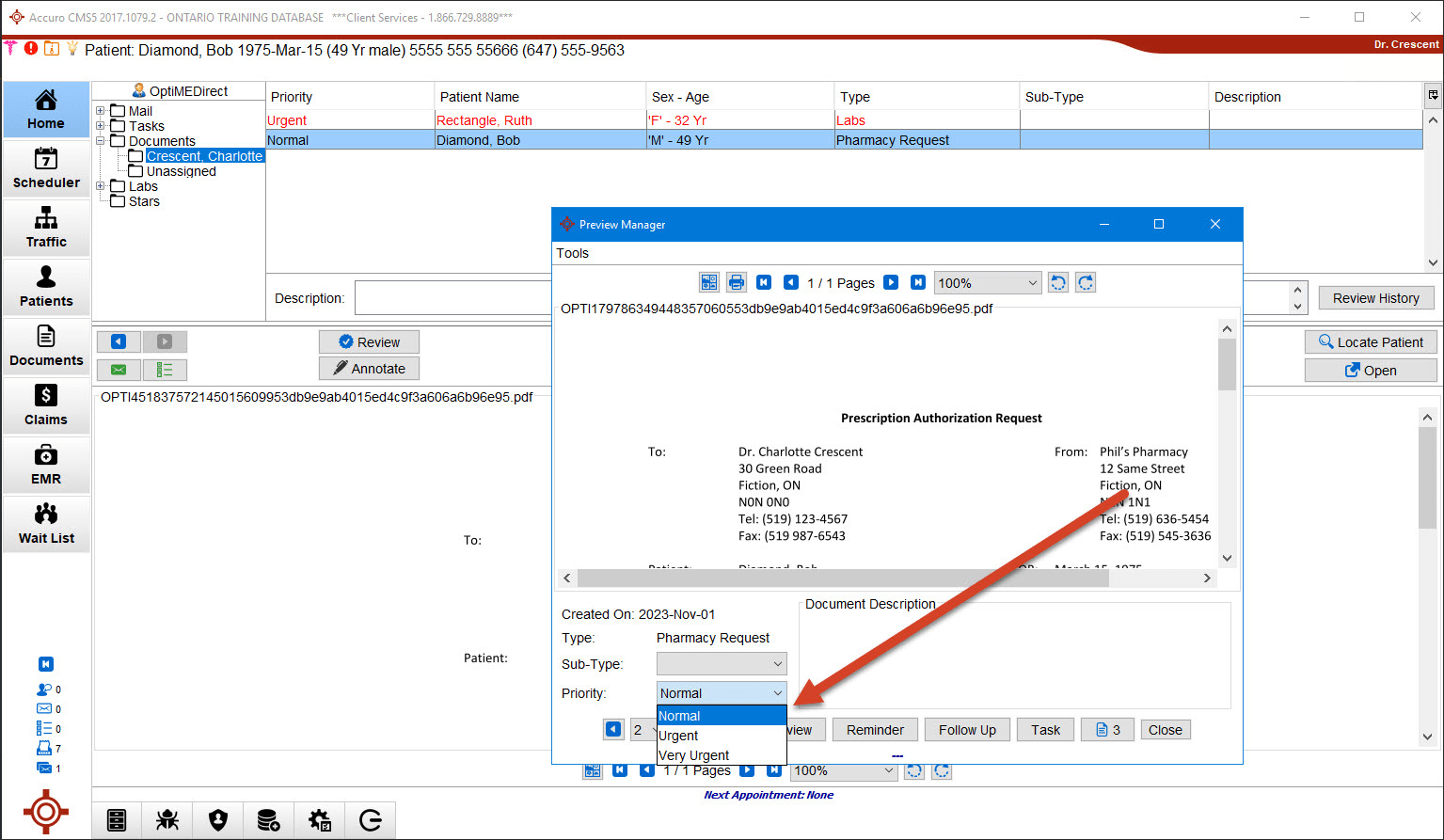Open the 100% zoom dropdown in Preview Manager
The height and width of the screenshot is (840, 1444).
click(x=988, y=283)
